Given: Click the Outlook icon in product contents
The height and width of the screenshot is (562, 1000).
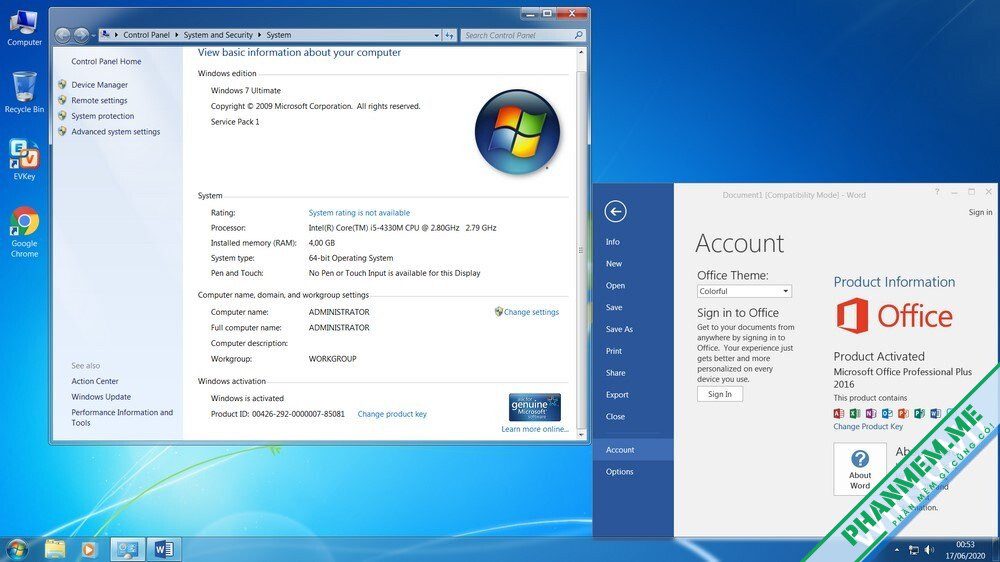Looking at the screenshot, I should (887, 413).
